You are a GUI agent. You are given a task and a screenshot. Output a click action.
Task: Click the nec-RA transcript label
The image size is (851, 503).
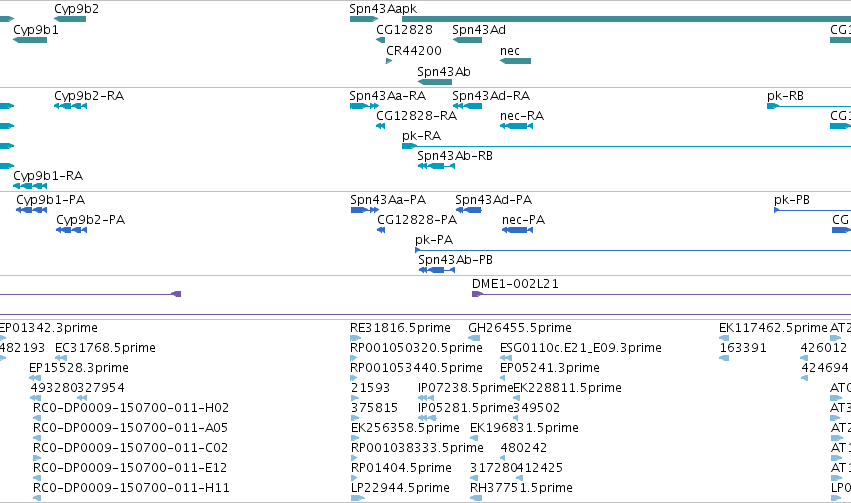point(522,116)
